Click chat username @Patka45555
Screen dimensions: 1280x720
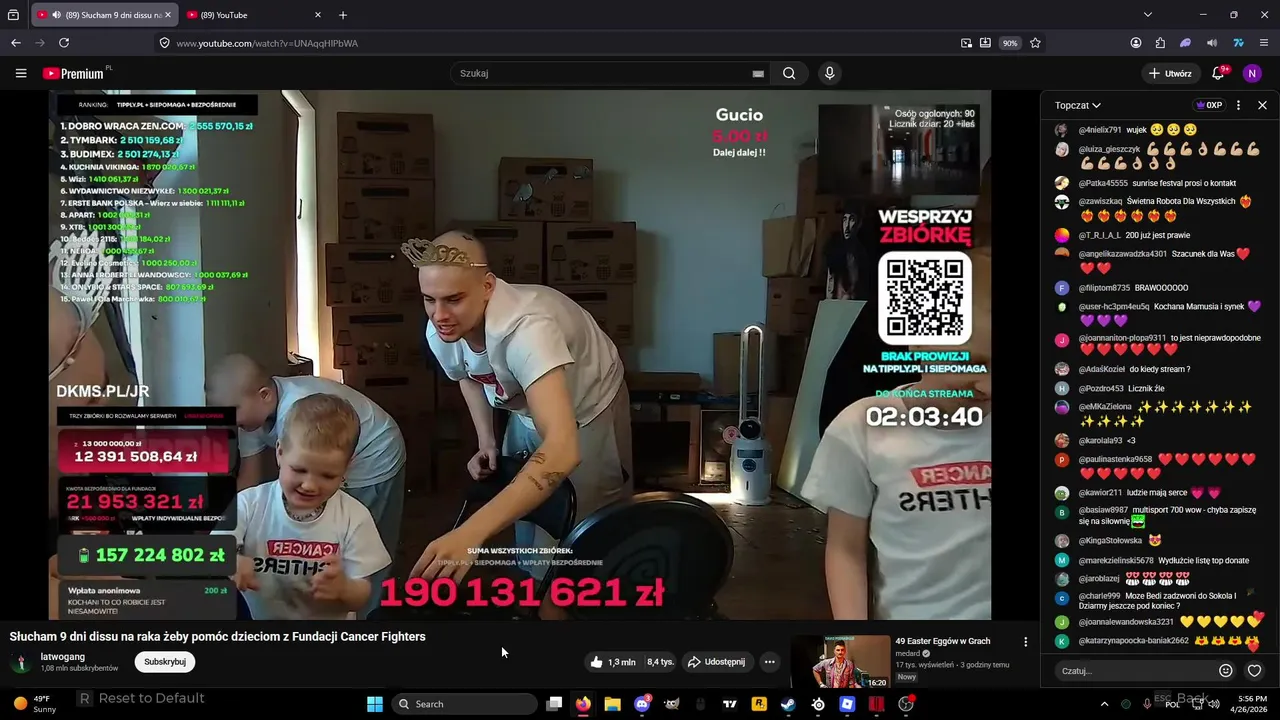(1103, 183)
